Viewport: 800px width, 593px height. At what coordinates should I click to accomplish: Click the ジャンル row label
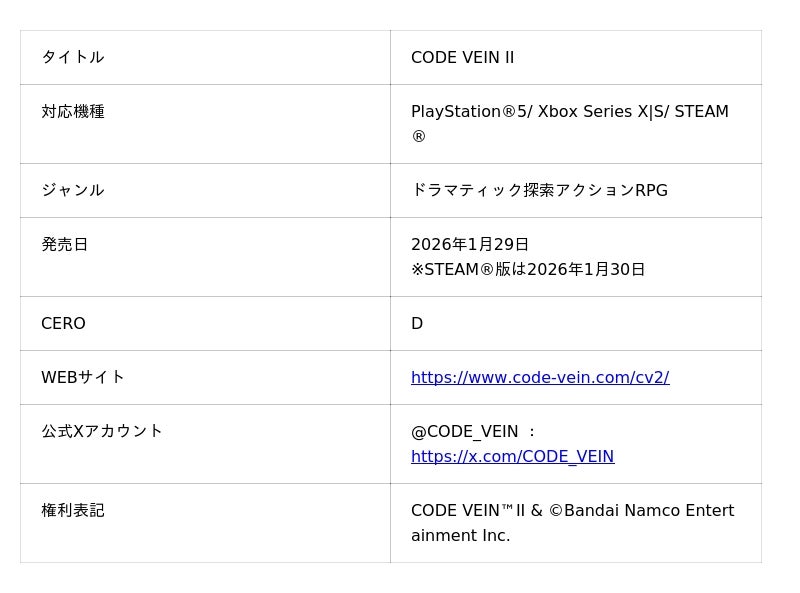[x=73, y=190]
